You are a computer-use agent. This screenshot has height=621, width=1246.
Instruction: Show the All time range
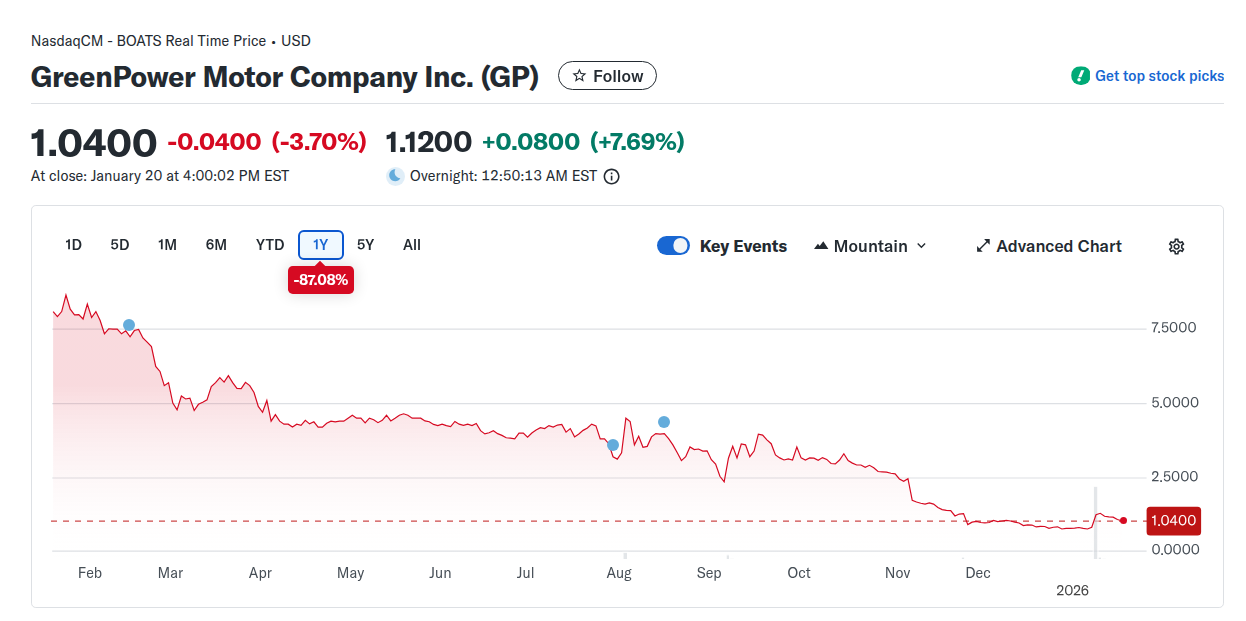pos(412,245)
